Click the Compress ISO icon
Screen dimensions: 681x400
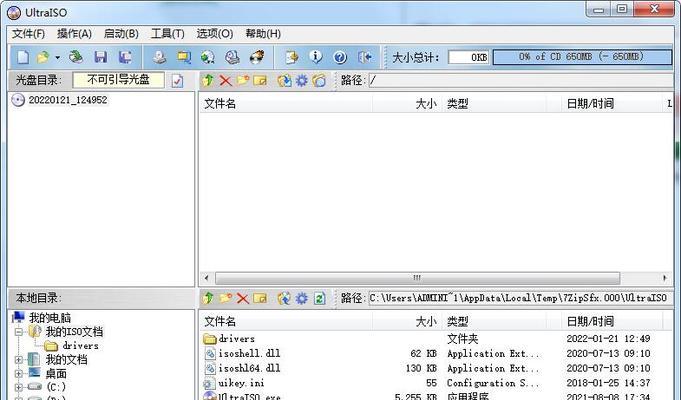(208, 57)
